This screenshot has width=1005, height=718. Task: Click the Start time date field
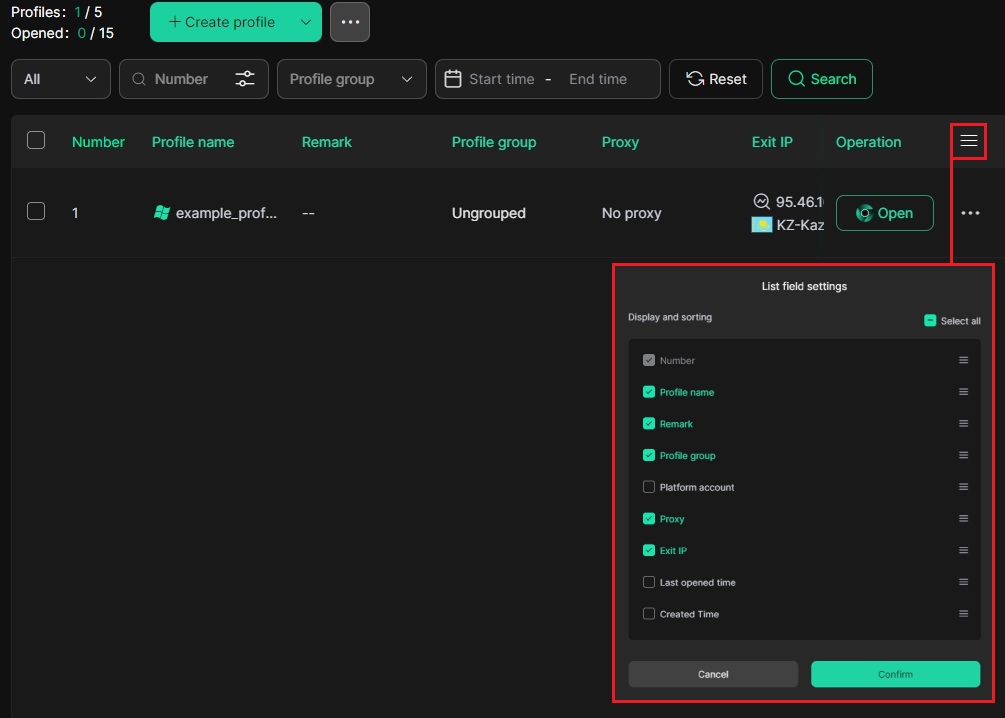502,79
